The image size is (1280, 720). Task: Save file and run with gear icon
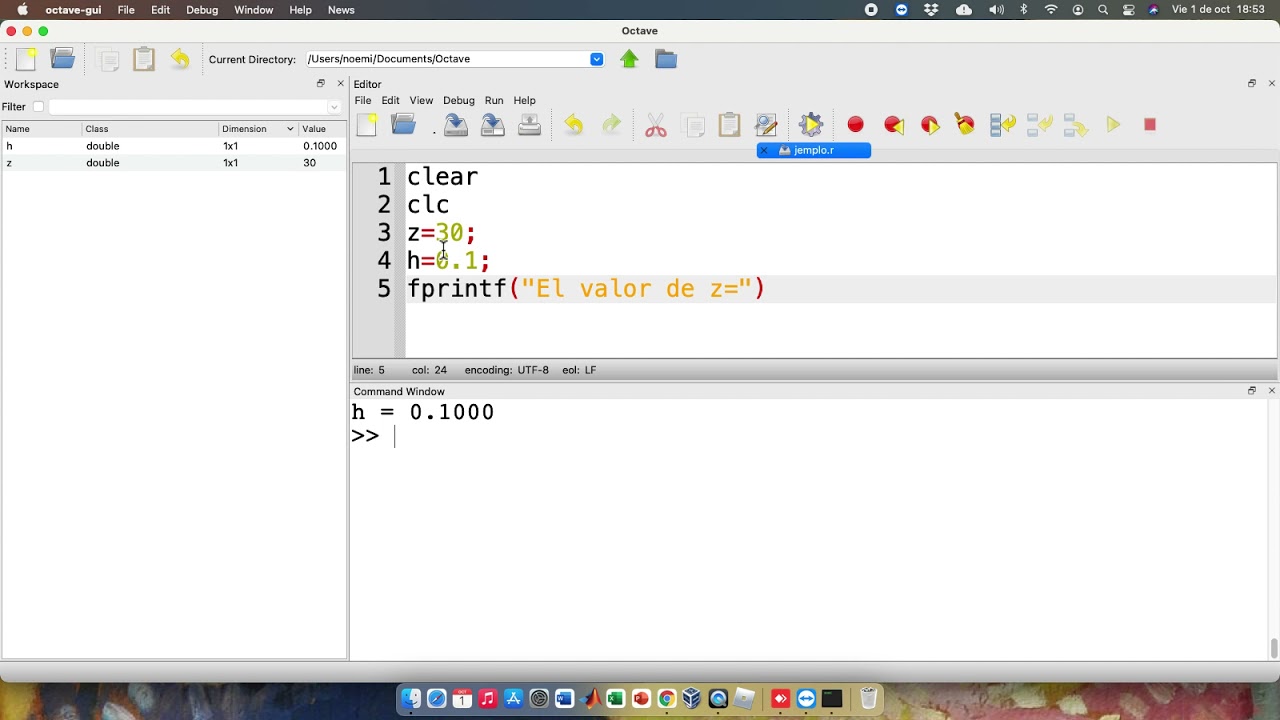(811, 125)
